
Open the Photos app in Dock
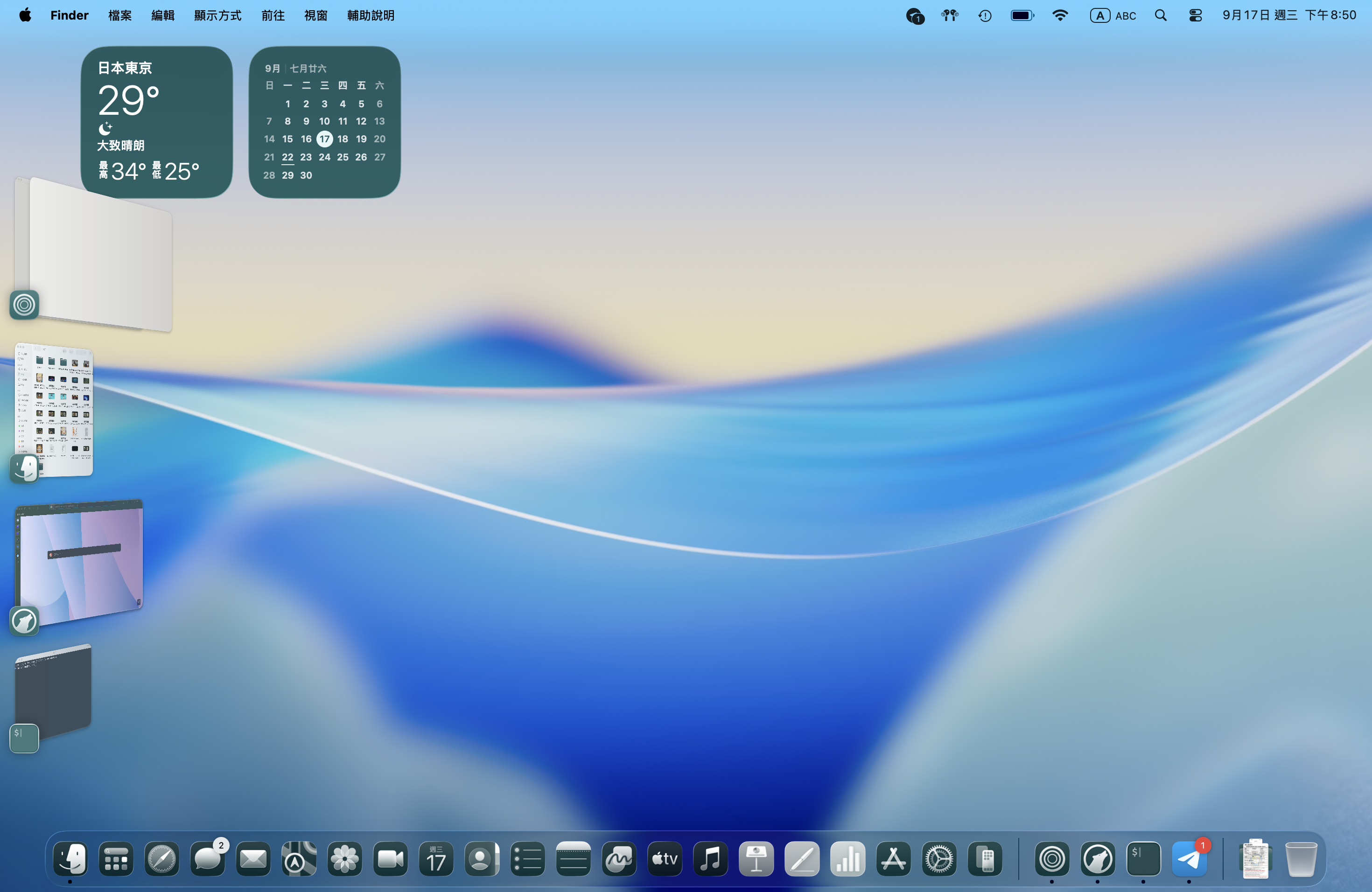[345, 859]
